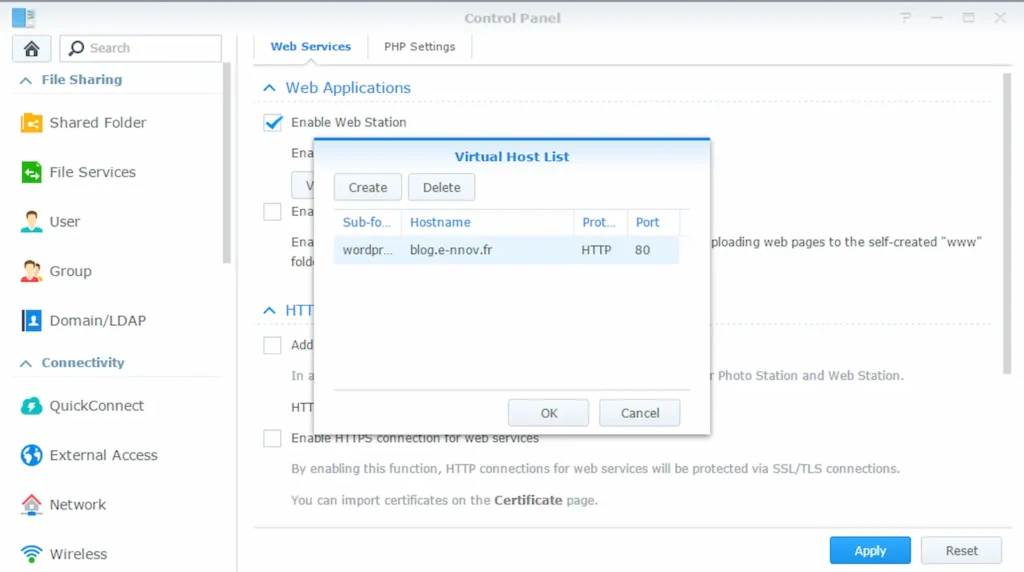Collapse the HTTP section chevron
This screenshot has width=1024, height=572.
click(x=270, y=310)
